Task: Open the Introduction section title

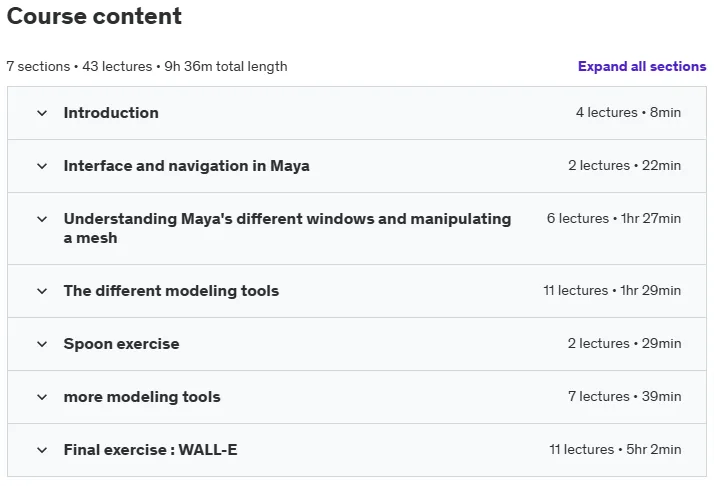Action: pos(111,113)
